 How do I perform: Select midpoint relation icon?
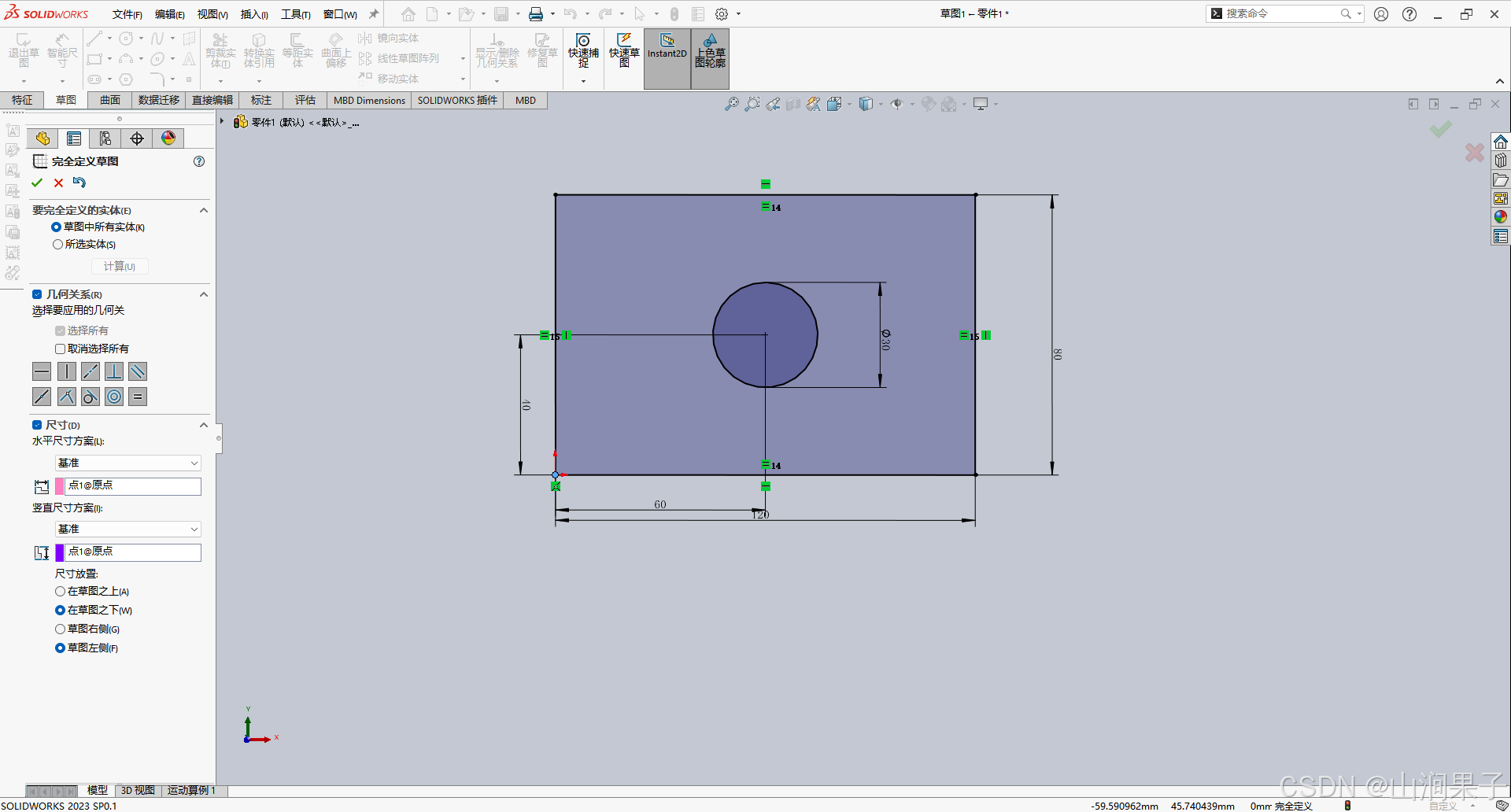coord(42,397)
